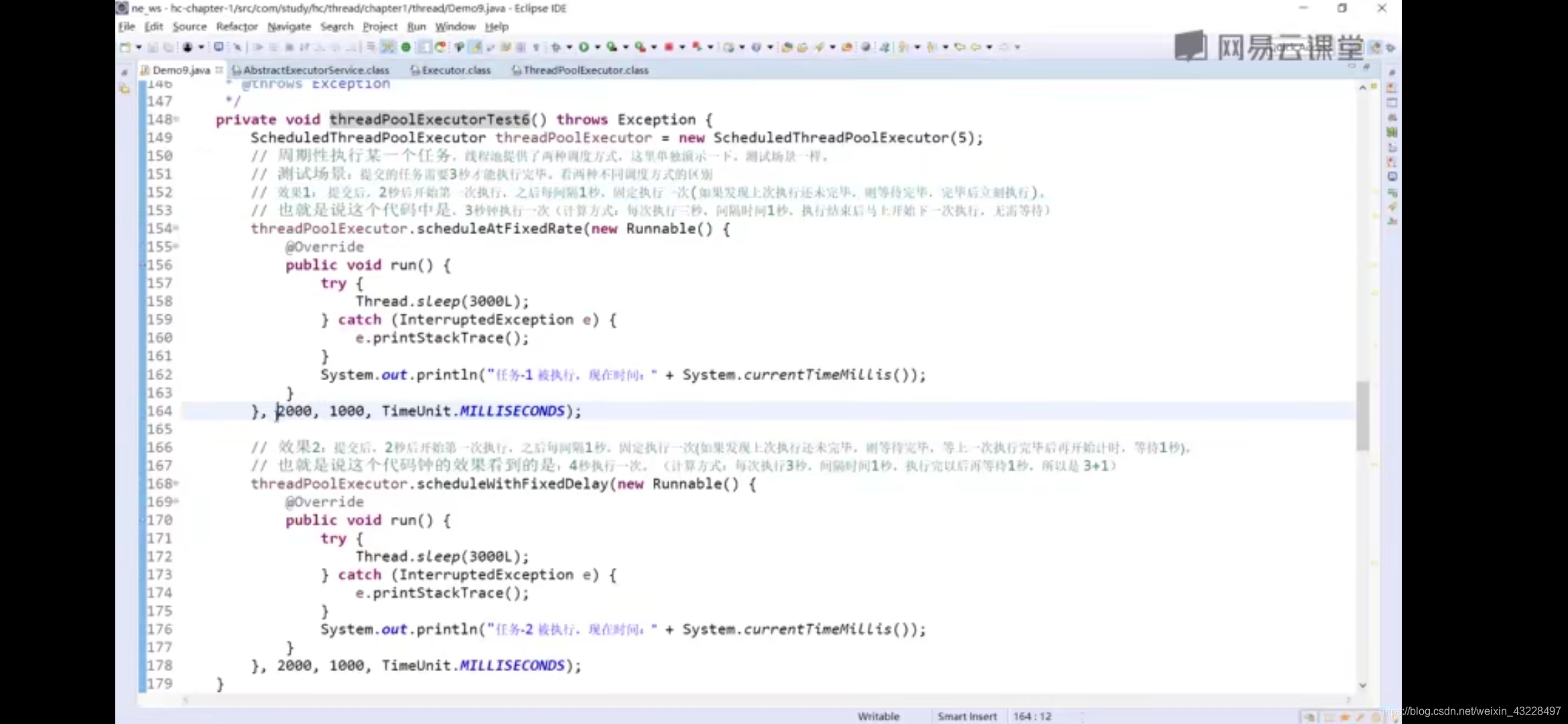1568x724 pixels.
Task: Open the Refactor menu
Action: [237, 27]
